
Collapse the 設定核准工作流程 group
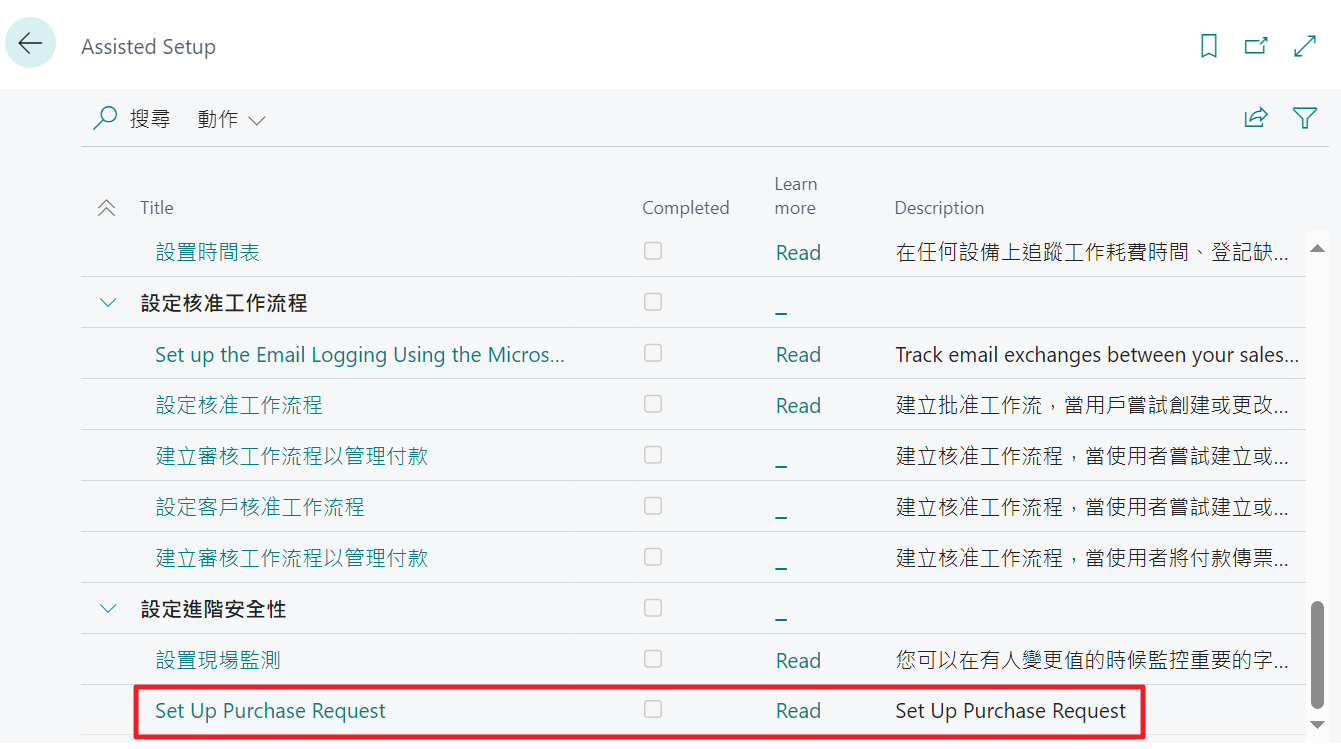click(109, 303)
